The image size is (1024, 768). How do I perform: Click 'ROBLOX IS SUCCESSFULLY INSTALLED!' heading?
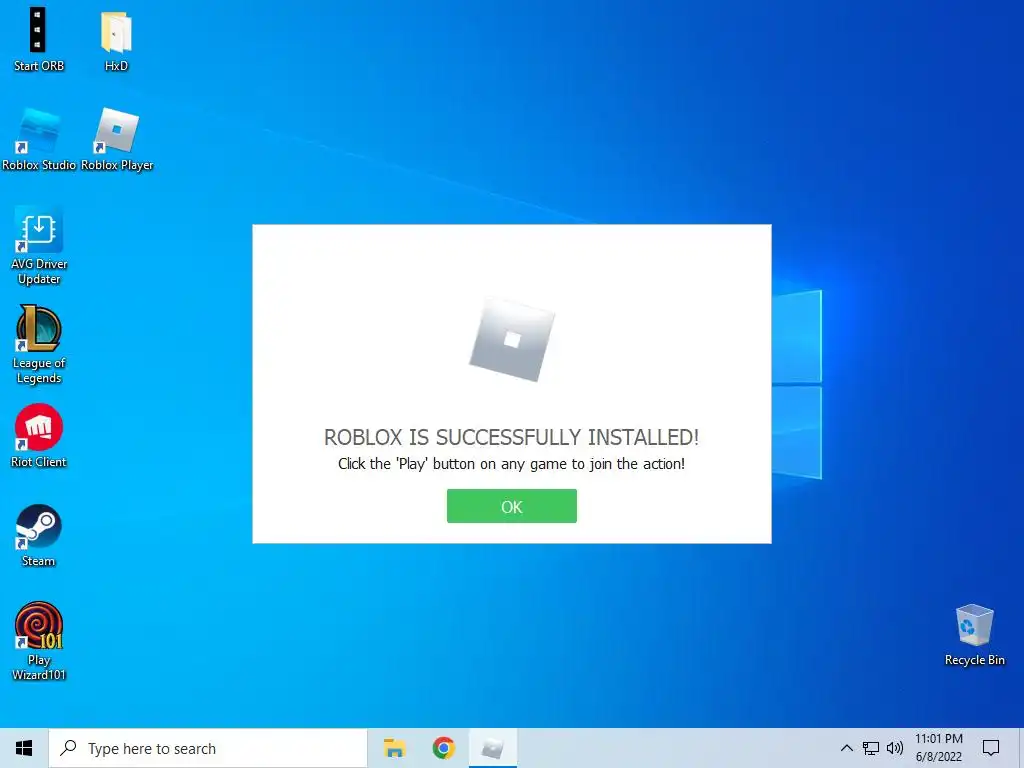[511, 437]
